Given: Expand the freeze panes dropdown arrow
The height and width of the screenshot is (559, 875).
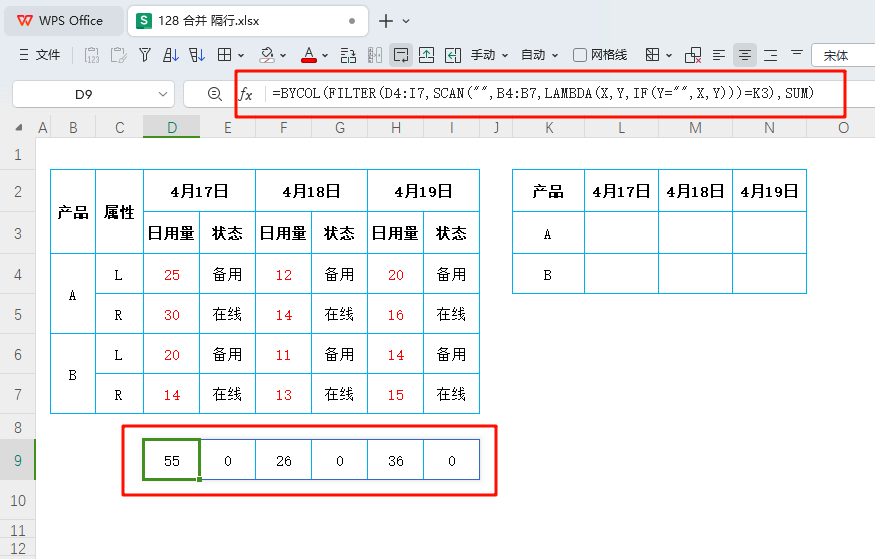Looking at the screenshot, I should pyautogui.click(x=669, y=55).
